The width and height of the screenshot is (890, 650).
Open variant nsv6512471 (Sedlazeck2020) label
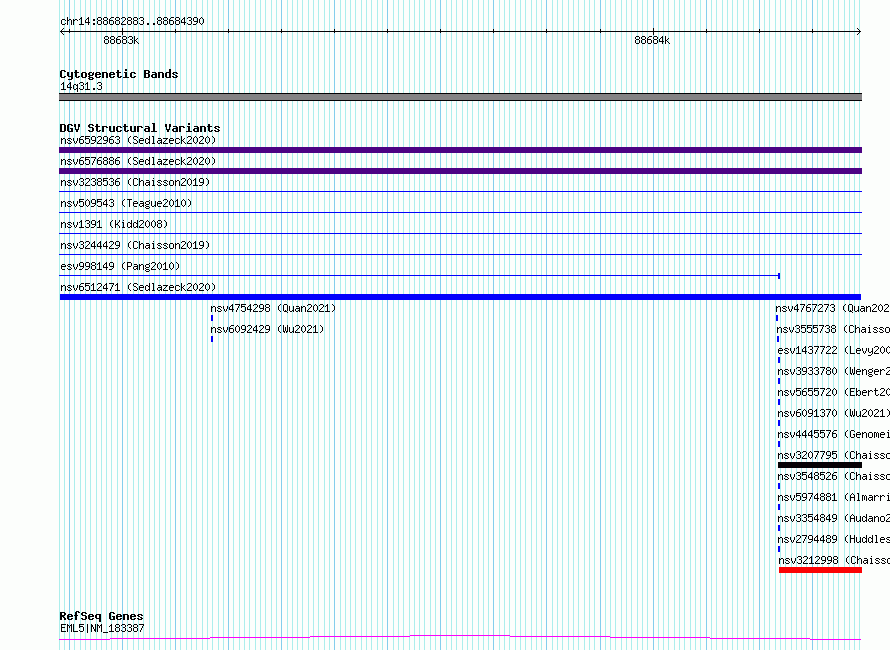(x=138, y=287)
